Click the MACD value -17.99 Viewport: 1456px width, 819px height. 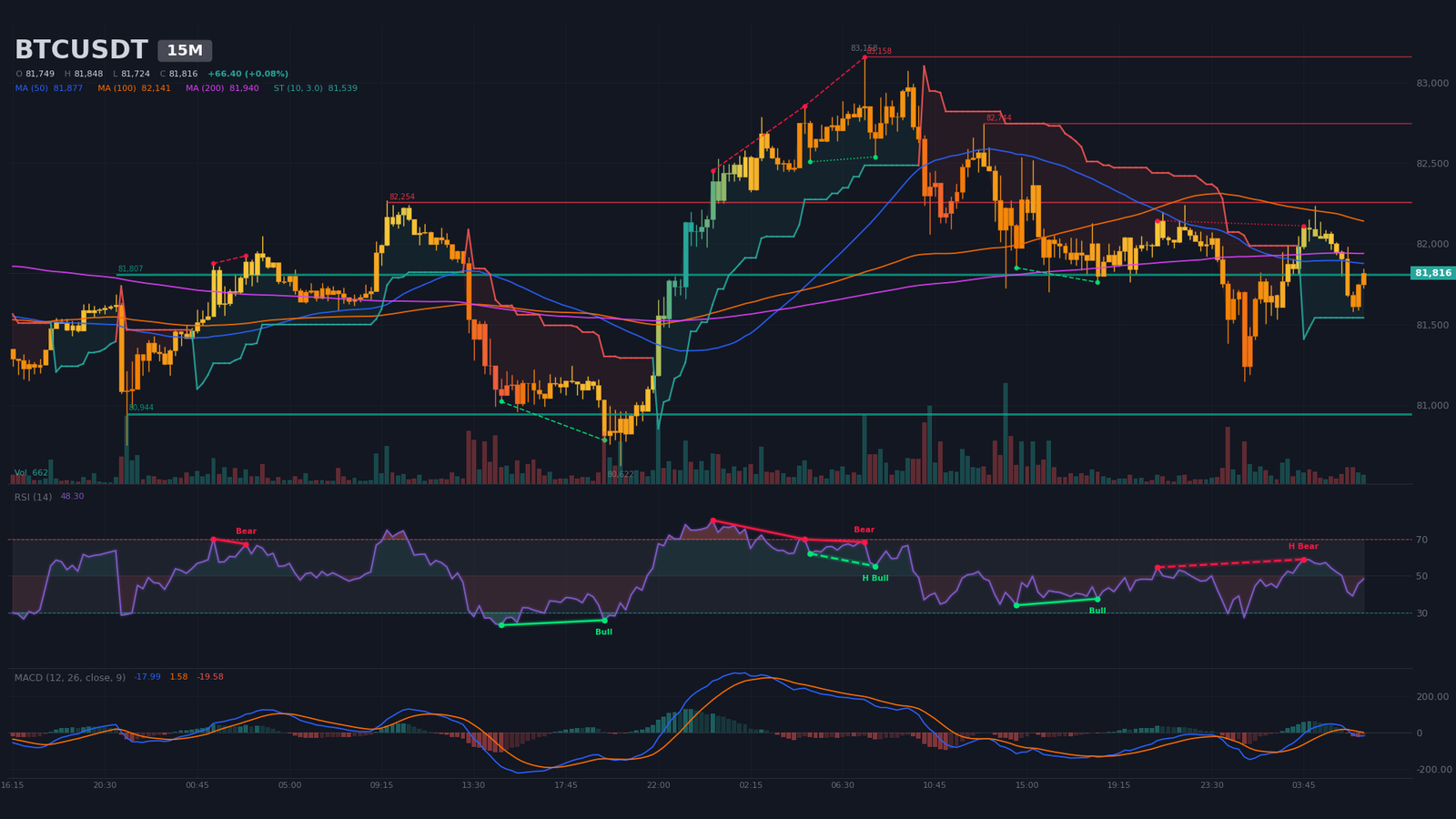pyautogui.click(x=147, y=677)
